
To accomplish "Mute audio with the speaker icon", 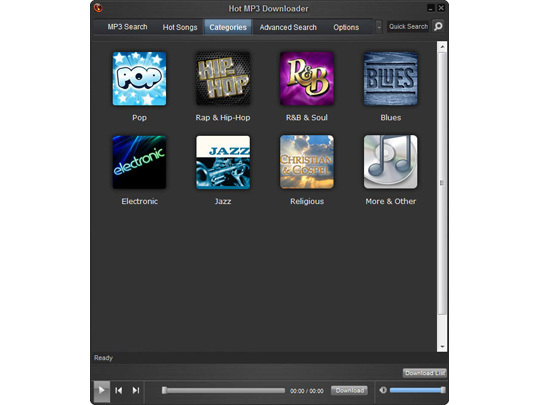I will pyautogui.click(x=383, y=390).
